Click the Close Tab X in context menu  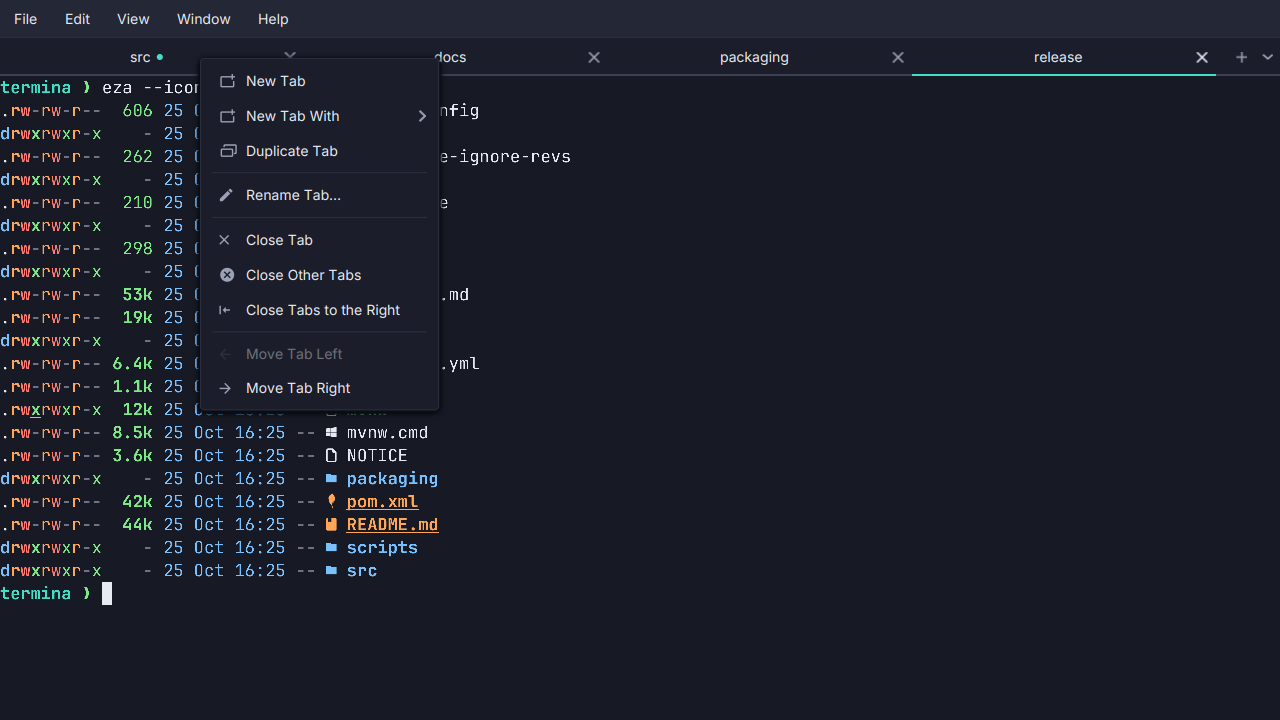[x=225, y=240]
